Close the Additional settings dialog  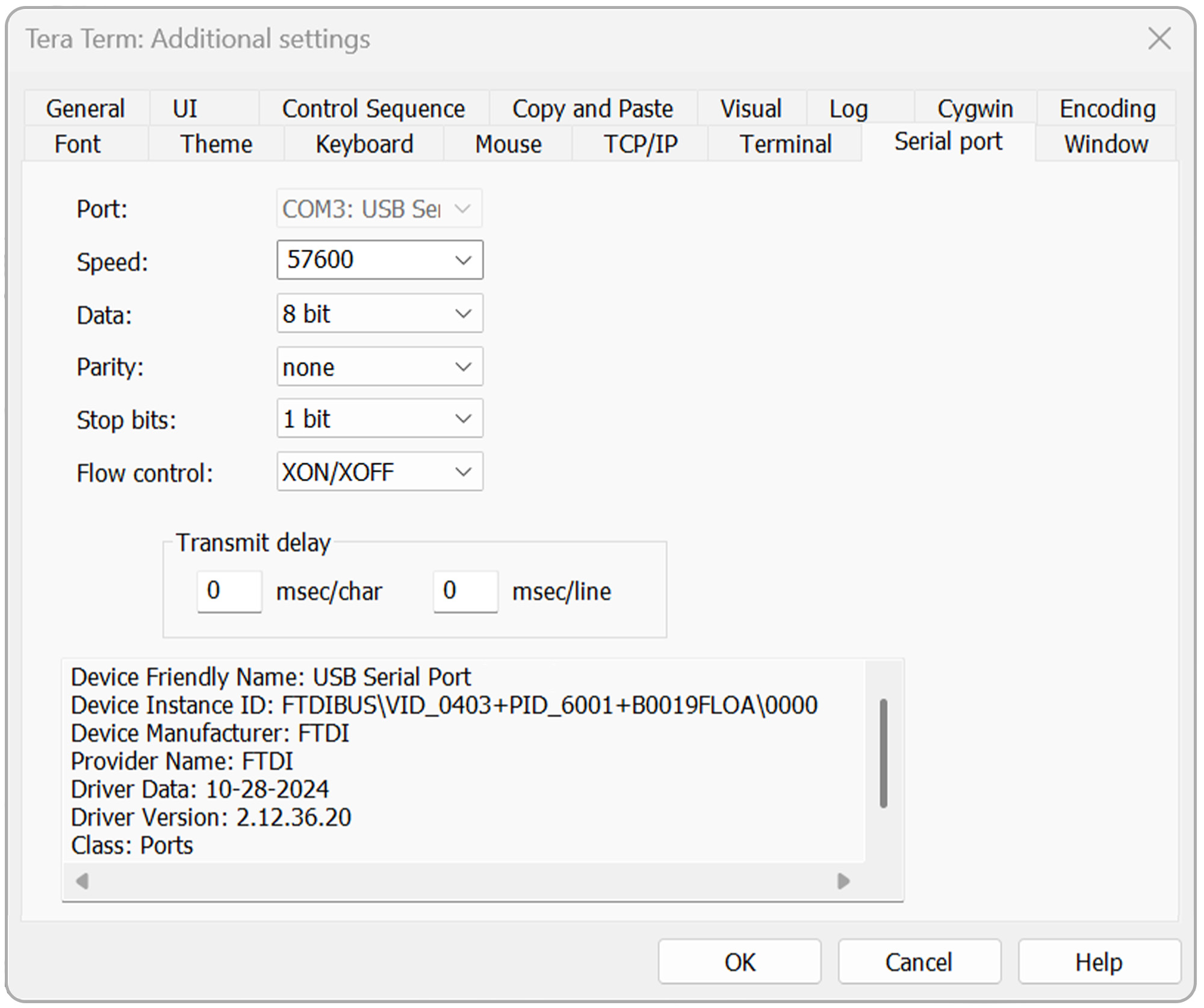[x=1159, y=39]
